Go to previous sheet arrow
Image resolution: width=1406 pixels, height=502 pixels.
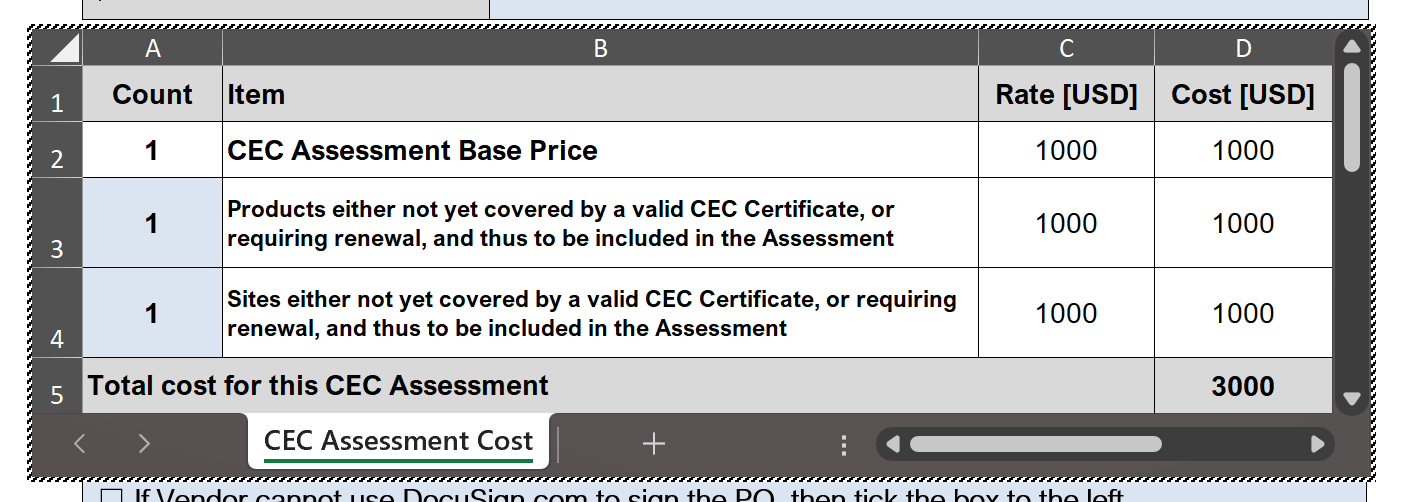coord(80,443)
